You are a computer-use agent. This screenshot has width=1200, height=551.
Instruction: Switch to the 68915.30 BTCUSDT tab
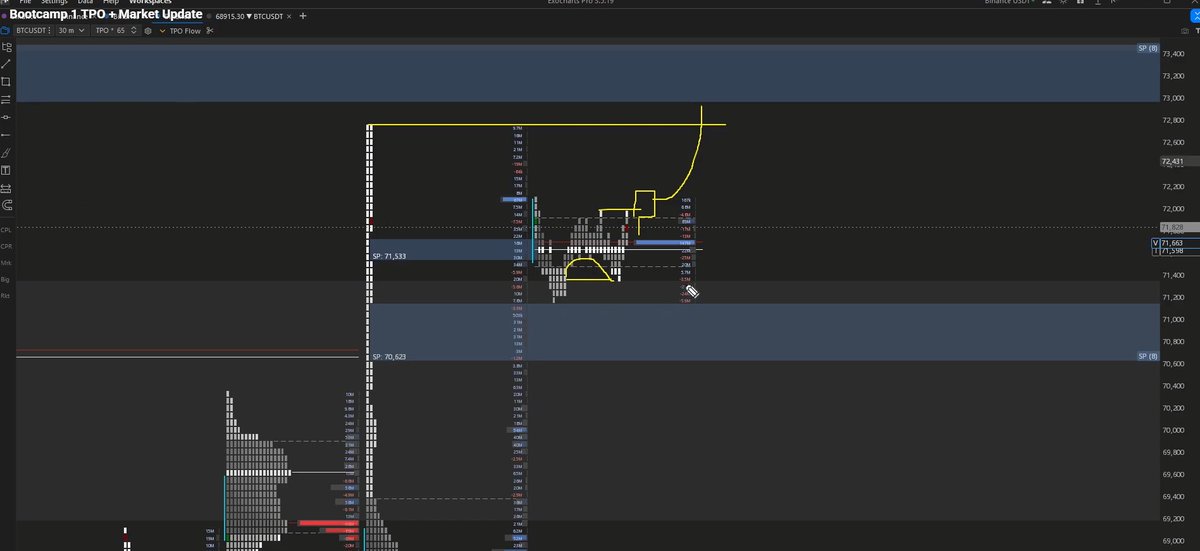click(x=251, y=16)
